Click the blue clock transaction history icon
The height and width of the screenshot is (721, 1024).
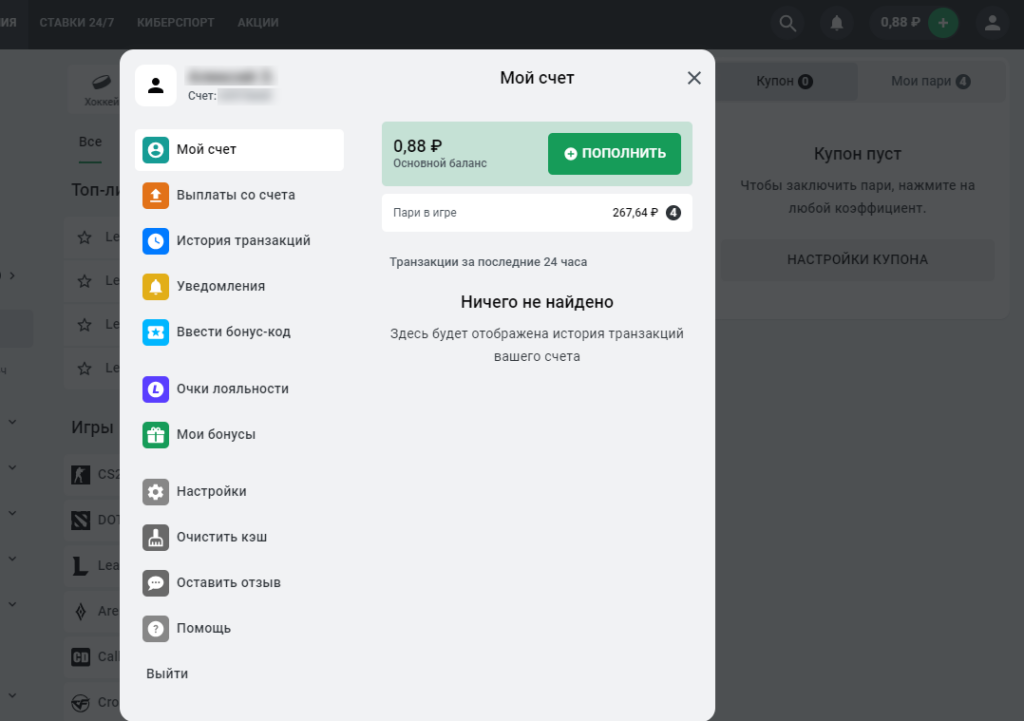click(x=155, y=241)
